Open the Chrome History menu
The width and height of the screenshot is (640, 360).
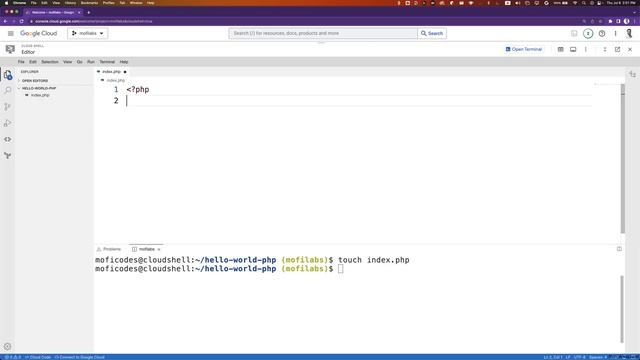click(70, 3)
